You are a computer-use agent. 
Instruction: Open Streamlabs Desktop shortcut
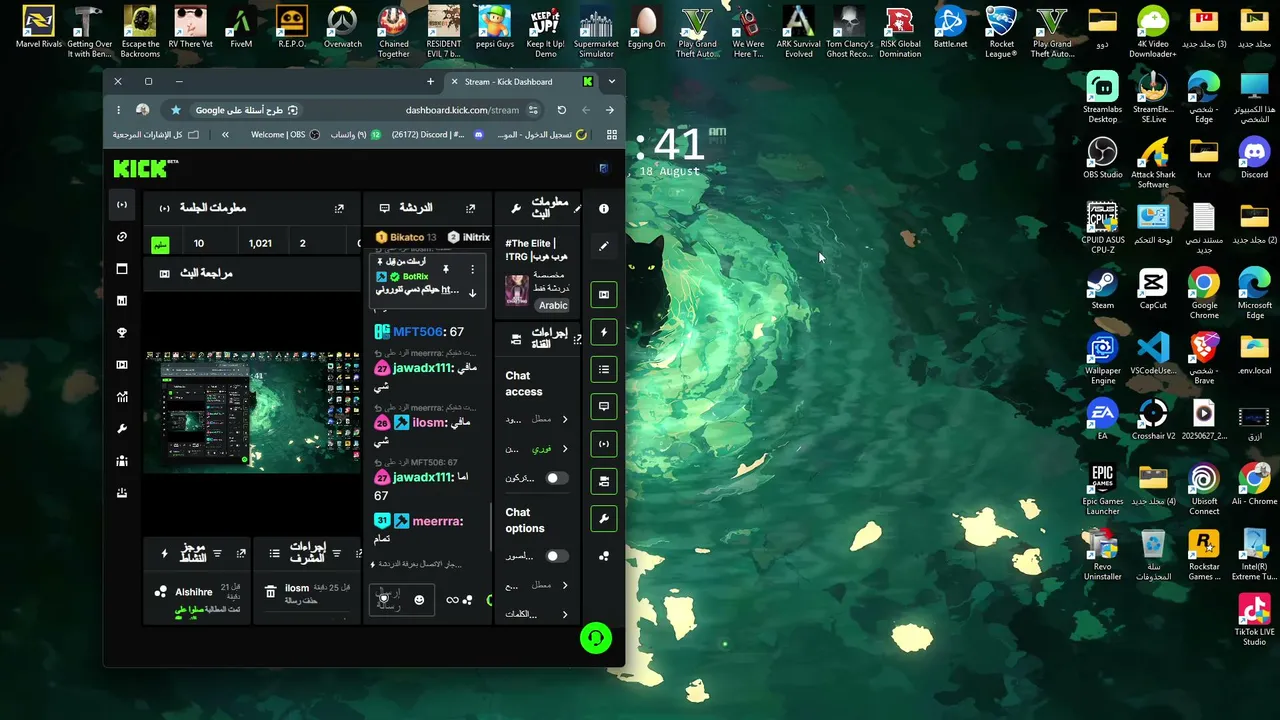(1102, 98)
